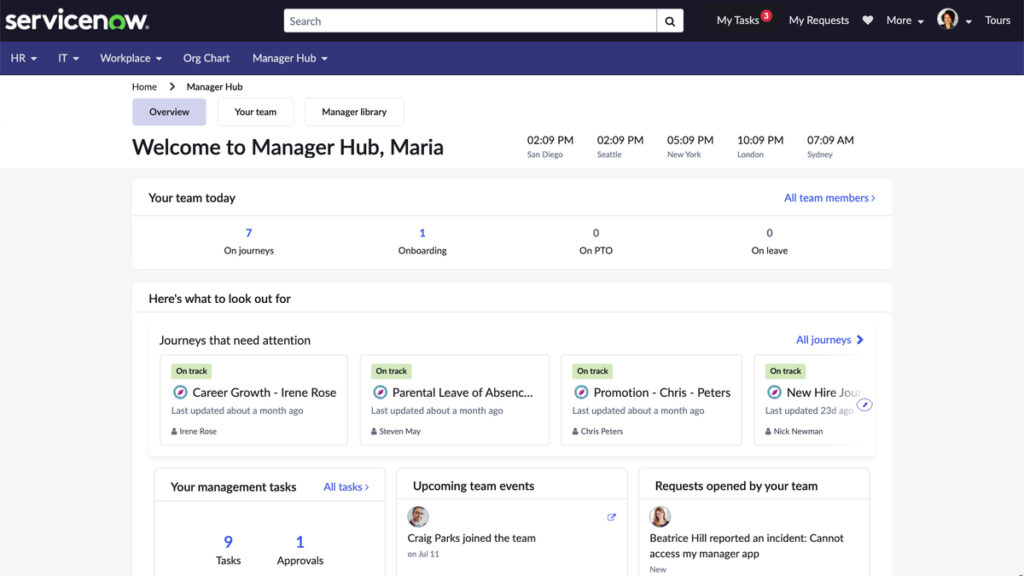Expand the HR dropdown menu
The width and height of the screenshot is (1024, 576).
[23, 58]
